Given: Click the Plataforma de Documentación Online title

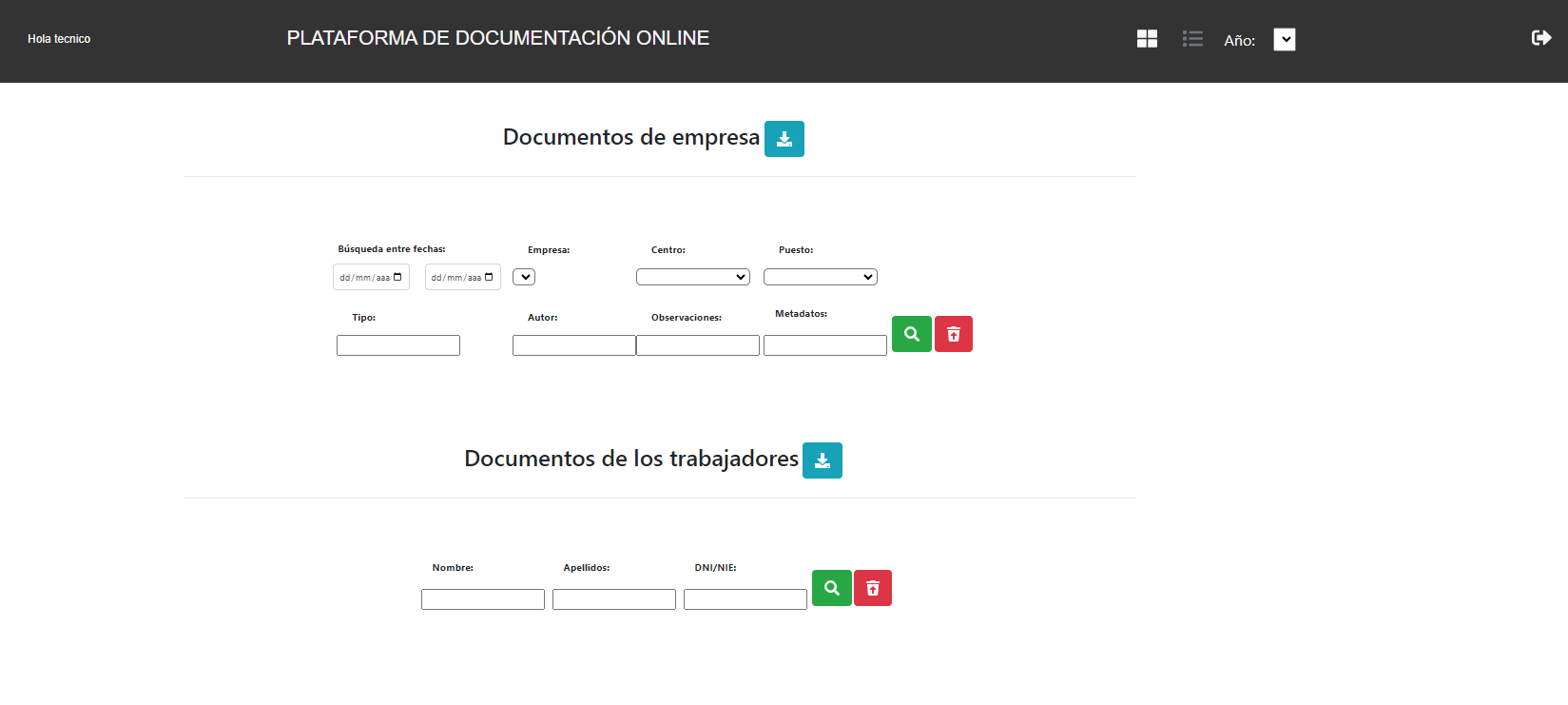Looking at the screenshot, I should click(x=498, y=38).
